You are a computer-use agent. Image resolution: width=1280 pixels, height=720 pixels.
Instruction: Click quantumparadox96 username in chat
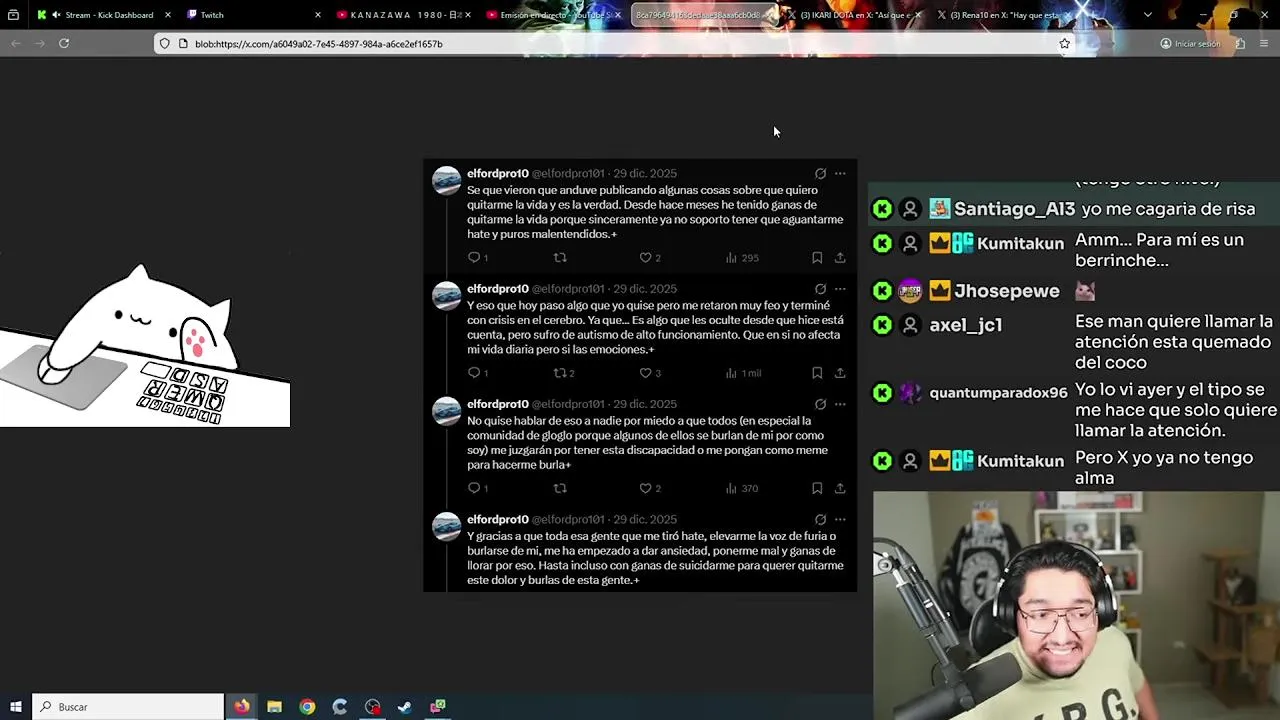point(998,393)
